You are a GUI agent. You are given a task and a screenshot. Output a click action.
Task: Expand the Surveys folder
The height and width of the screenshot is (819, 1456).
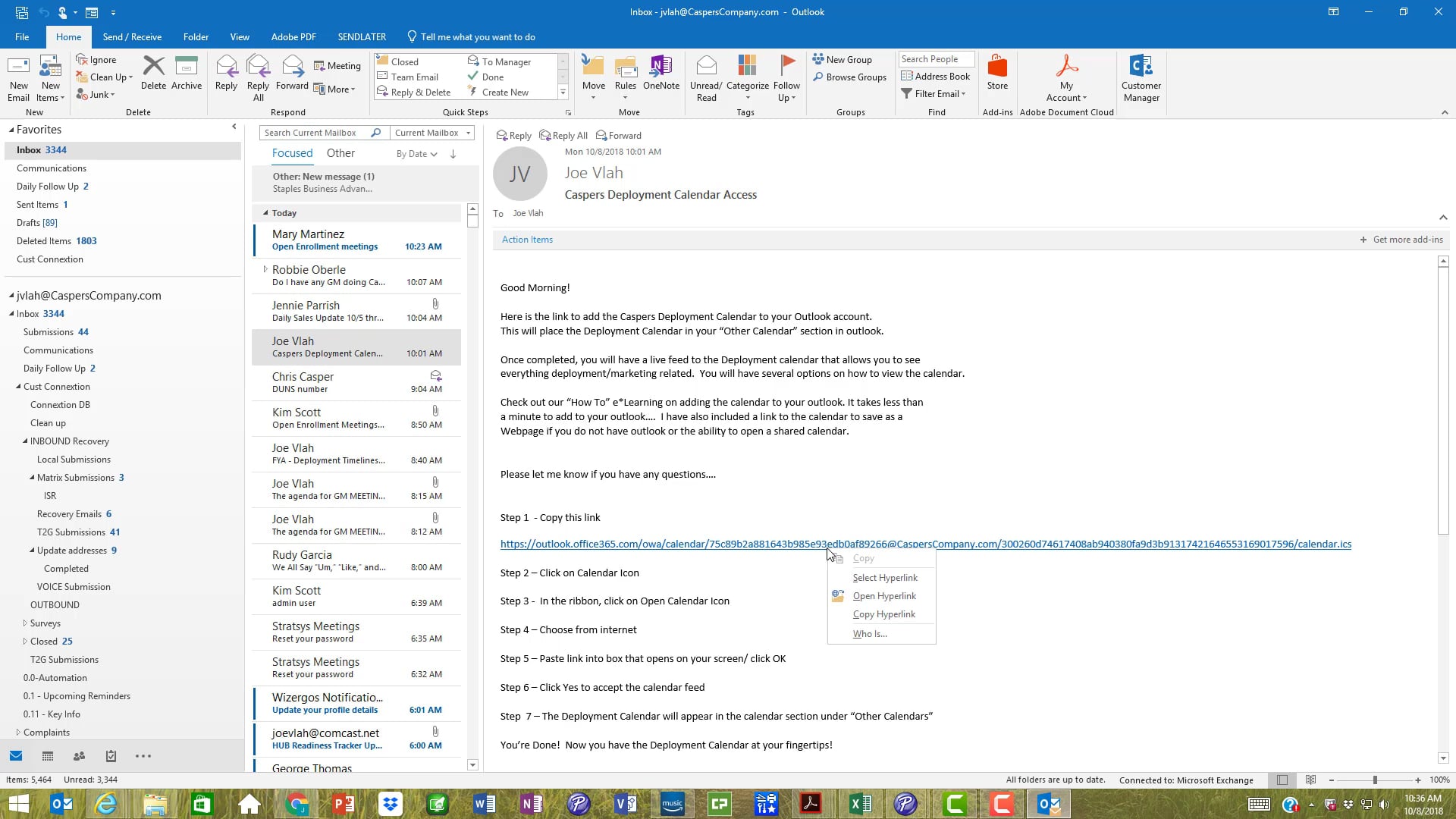tap(25, 623)
